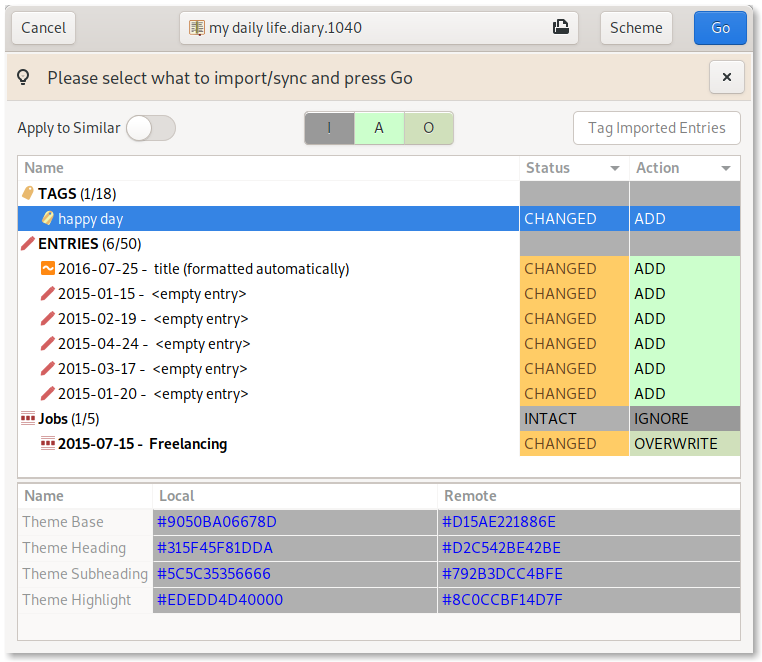The image size is (762, 662).
Task: Toggle the Apply to Similar switch
Action: click(x=150, y=128)
